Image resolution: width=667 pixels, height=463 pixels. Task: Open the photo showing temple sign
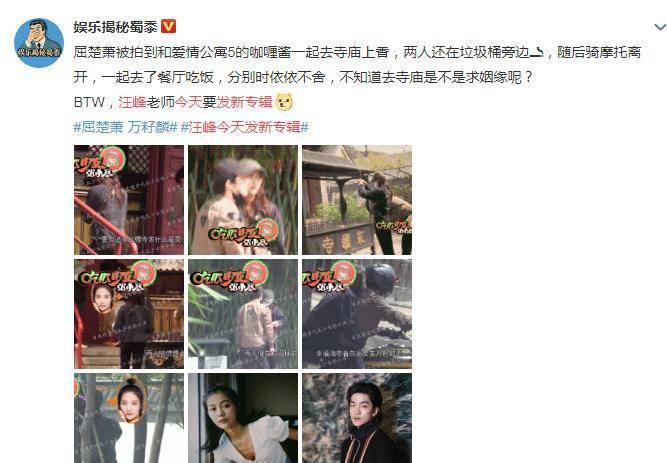pyautogui.click(x=357, y=200)
